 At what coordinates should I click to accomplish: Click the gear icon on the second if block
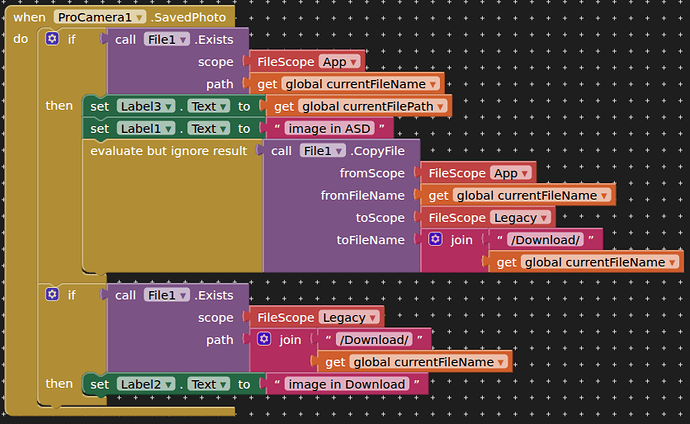(52, 295)
